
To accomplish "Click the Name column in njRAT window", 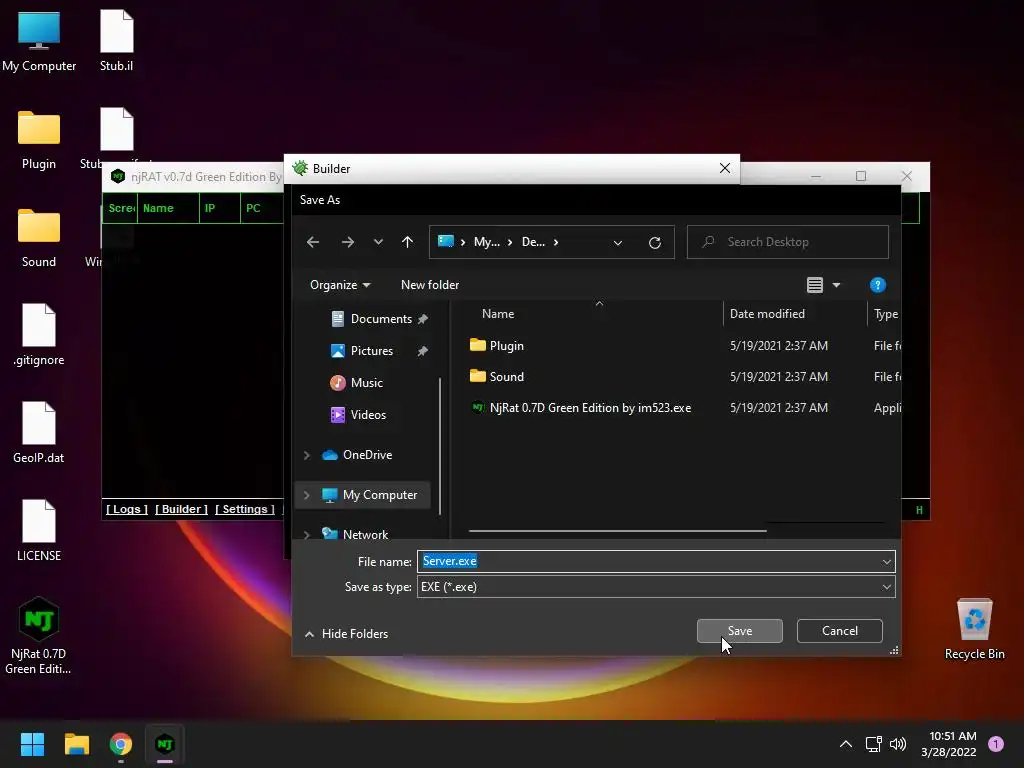I will point(168,208).
